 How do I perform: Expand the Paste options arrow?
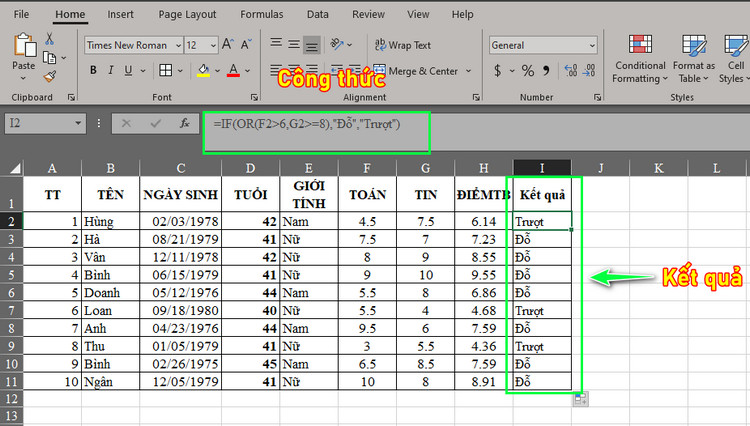click(23, 78)
